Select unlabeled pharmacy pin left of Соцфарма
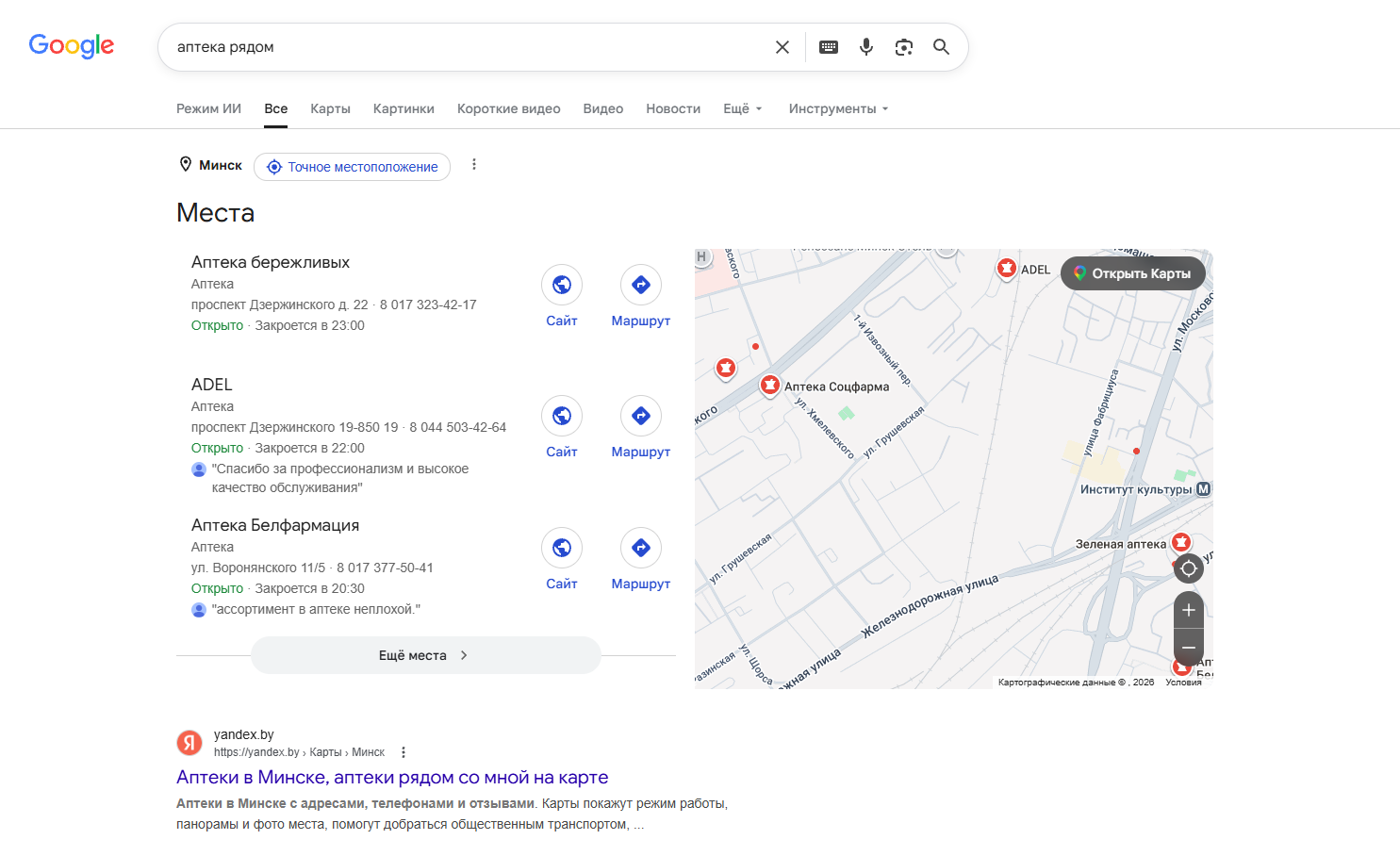Viewport: 1400px width, 856px height. [x=726, y=368]
